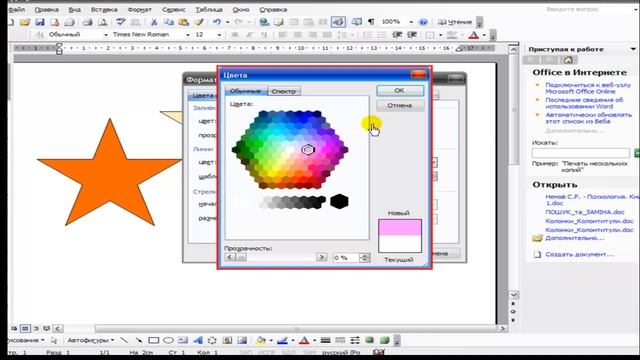640x360 pixels.
Task: Click the vertical scrollbar down arrow of the document
Action: point(513,295)
